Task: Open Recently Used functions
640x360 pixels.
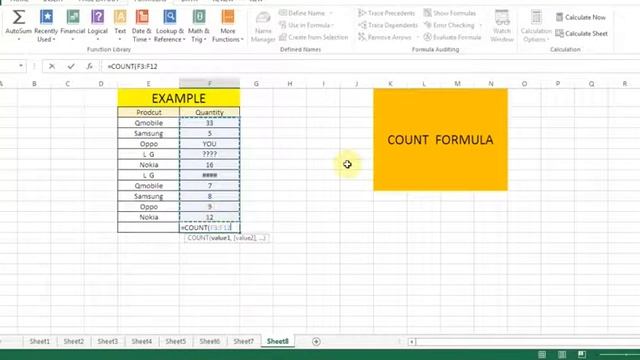Action: 46,26
